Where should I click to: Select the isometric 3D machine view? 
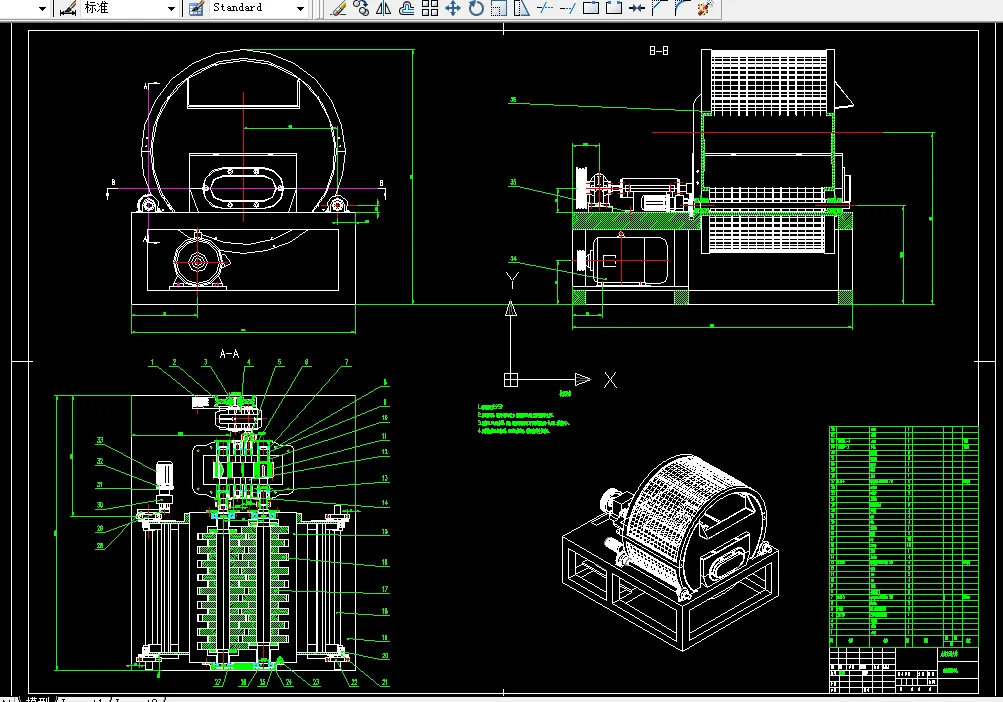(670, 552)
